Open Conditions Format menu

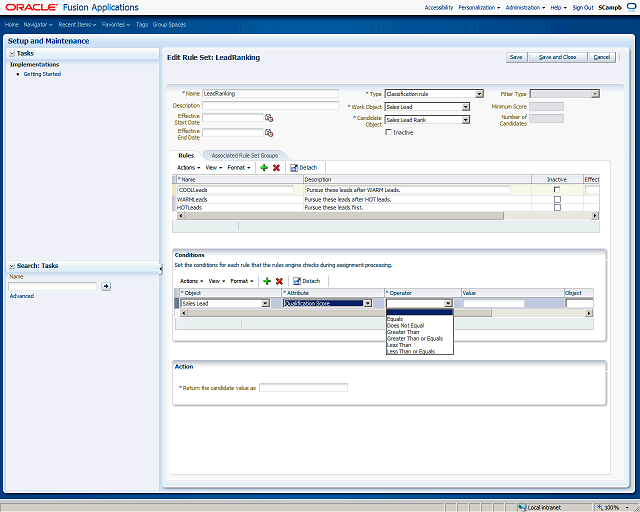(x=242, y=281)
